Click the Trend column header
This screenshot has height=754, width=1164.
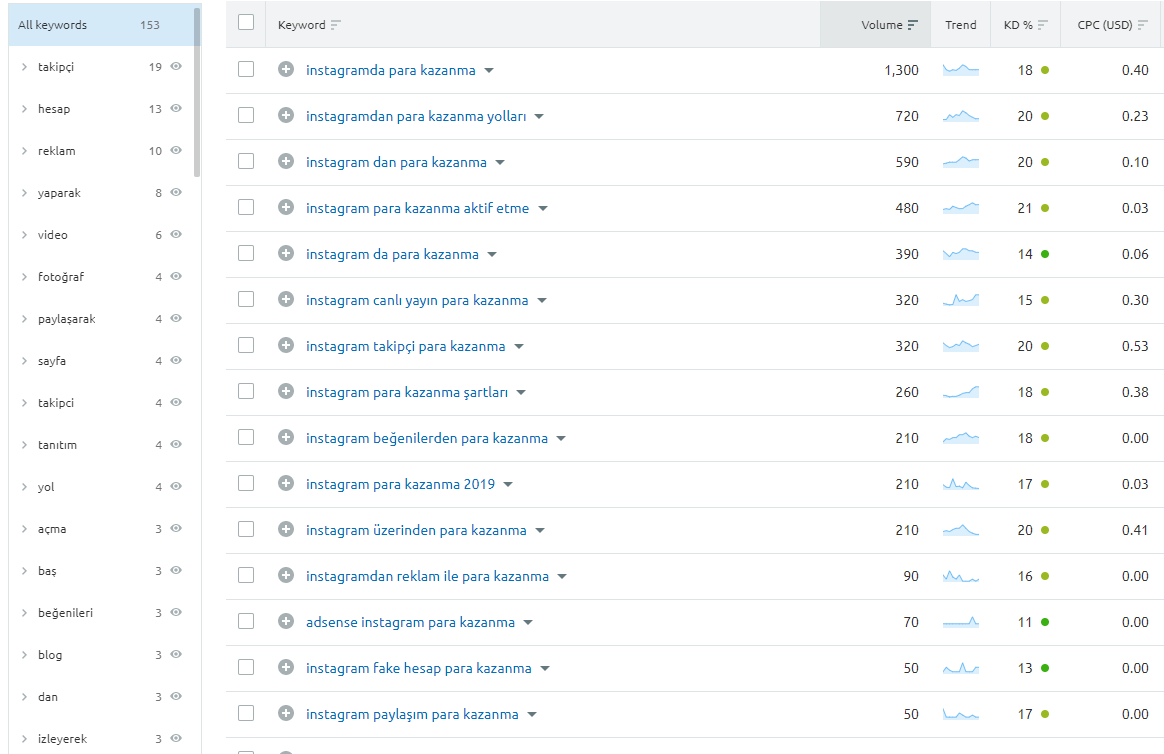(961, 24)
